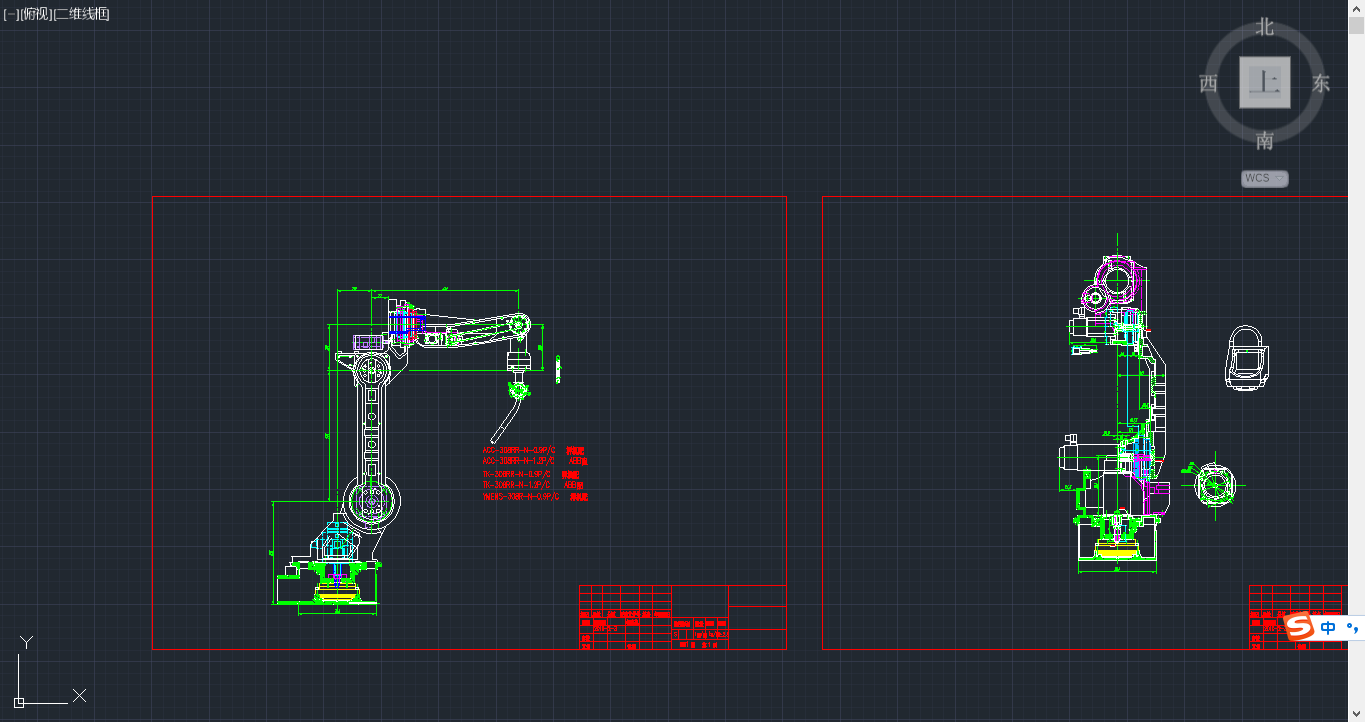Screen dimensions: 1365x722
Task: Open the 俯视 view controls menu
Action: click(36, 14)
